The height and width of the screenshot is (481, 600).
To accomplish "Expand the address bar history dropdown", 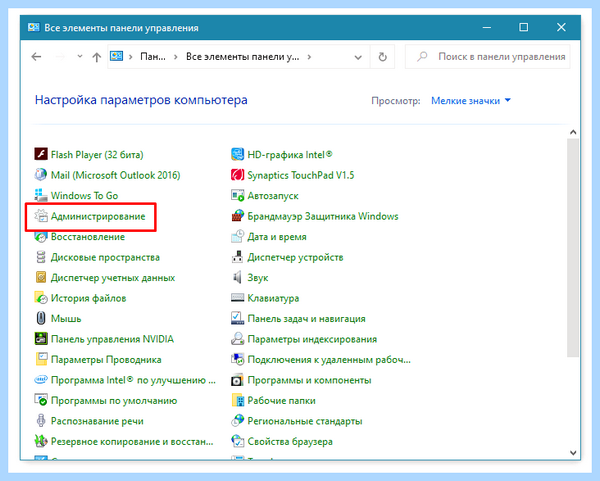I will click(x=358, y=57).
